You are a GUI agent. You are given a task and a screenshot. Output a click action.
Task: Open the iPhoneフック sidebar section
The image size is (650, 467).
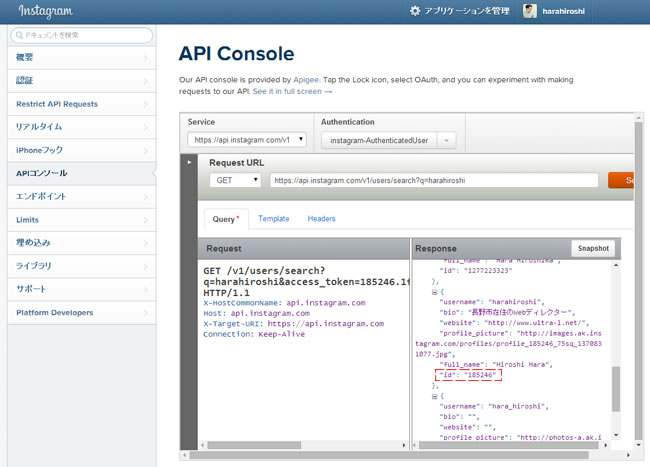[x=82, y=150]
